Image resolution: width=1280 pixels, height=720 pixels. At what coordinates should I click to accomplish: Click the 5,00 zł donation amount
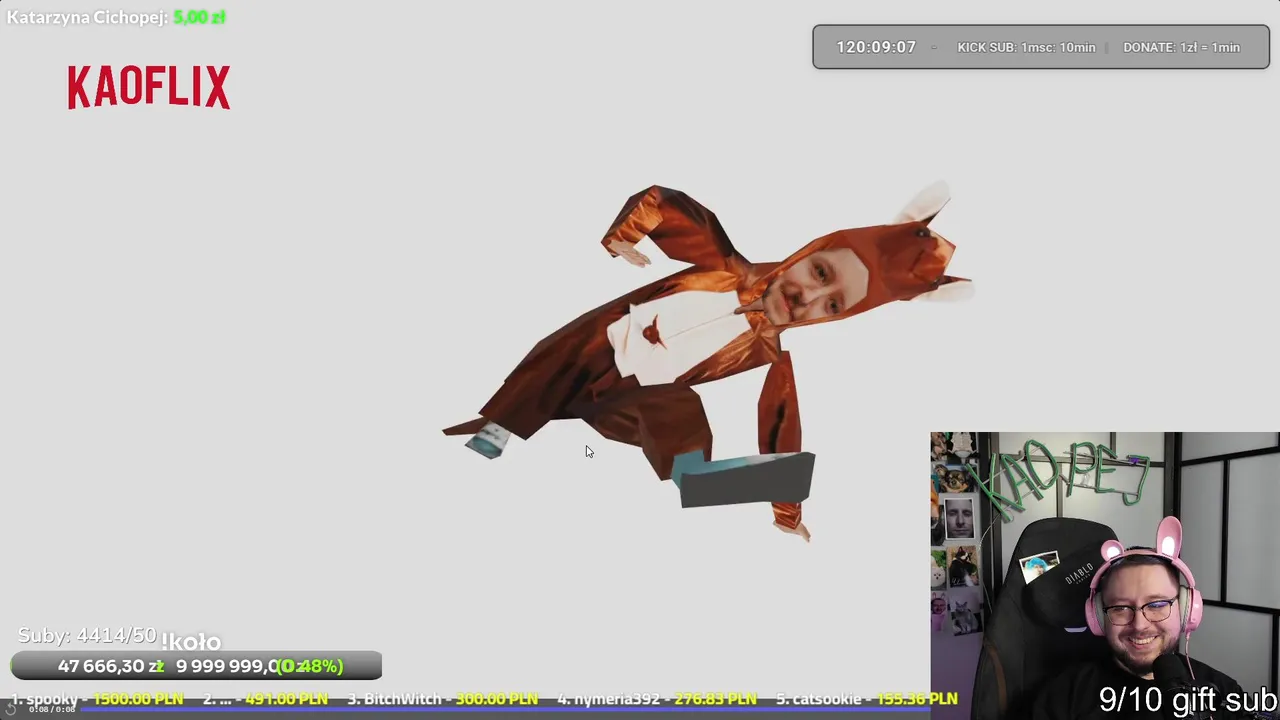[x=199, y=17]
